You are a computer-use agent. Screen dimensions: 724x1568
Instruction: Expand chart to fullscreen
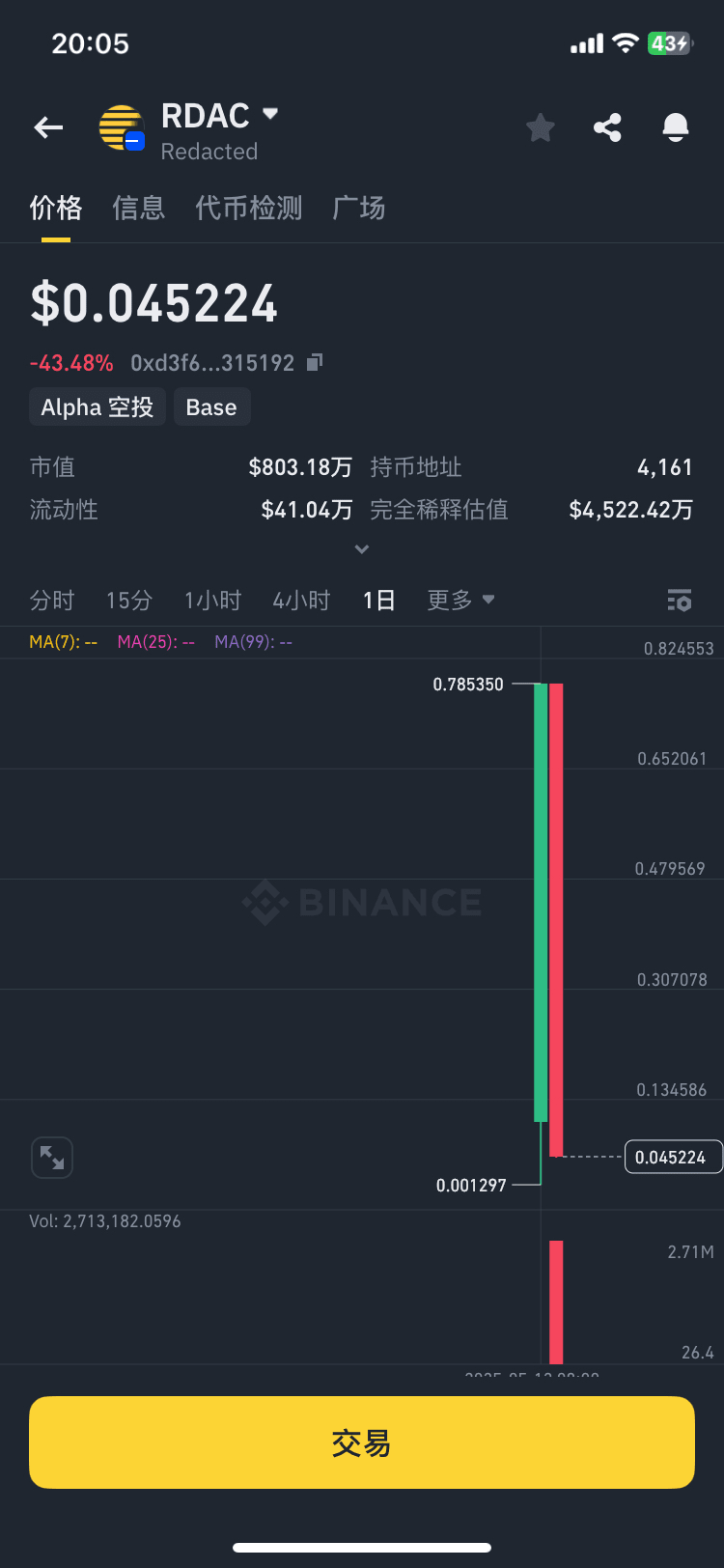tap(52, 1158)
